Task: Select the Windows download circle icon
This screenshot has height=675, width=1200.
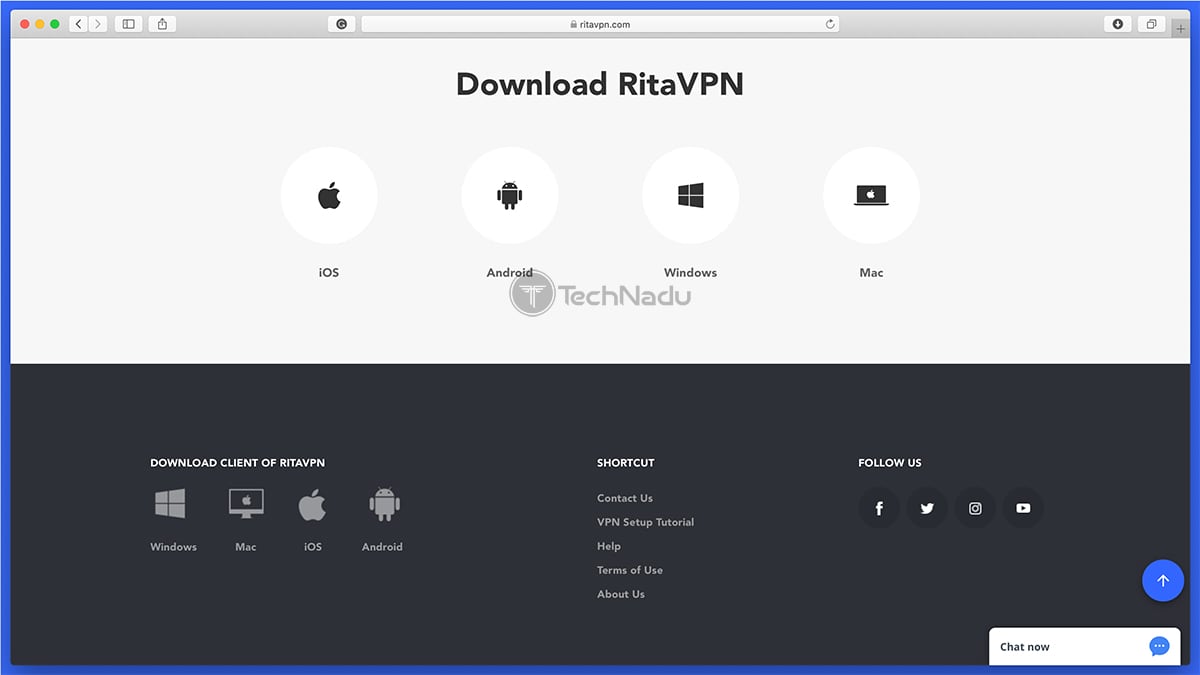Action: (691, 196)
